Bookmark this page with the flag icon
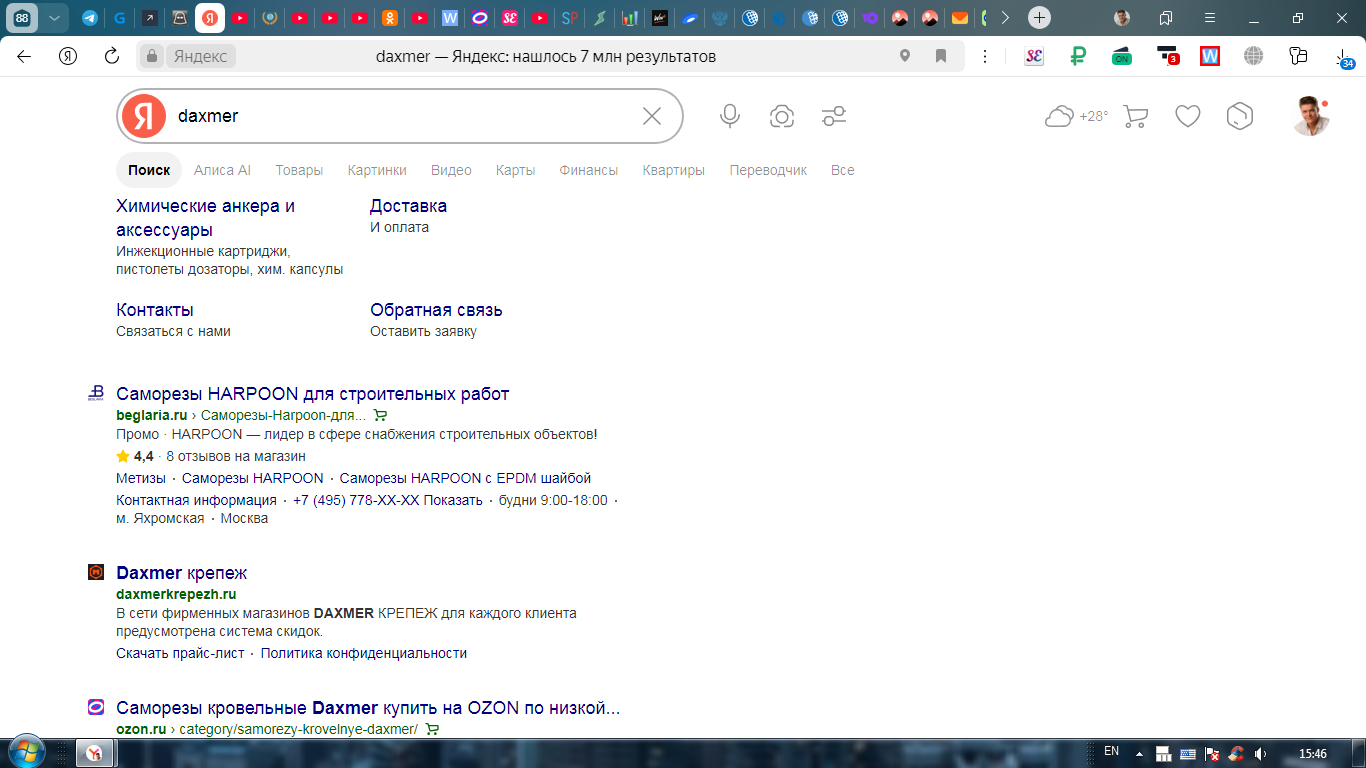 941,56
